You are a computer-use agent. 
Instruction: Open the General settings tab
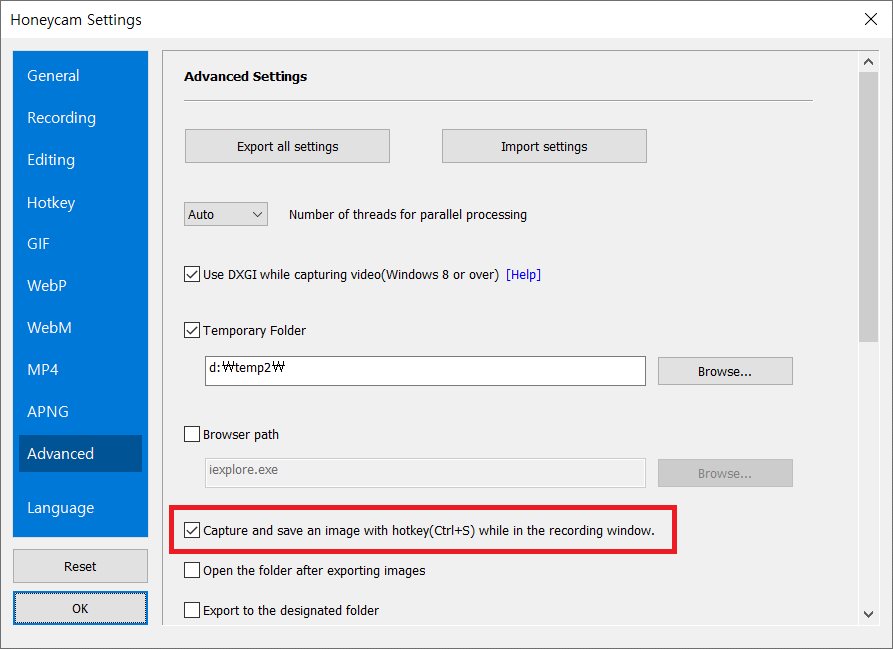(x=54, y=76)
